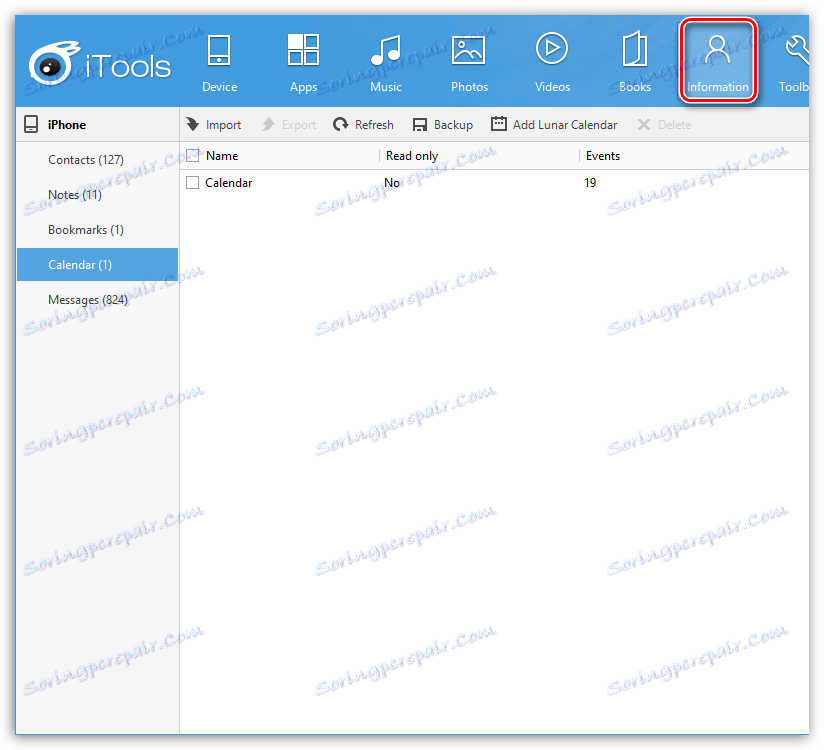
Task: Click the Export toolbar button
Action: [x=289, y=125]
